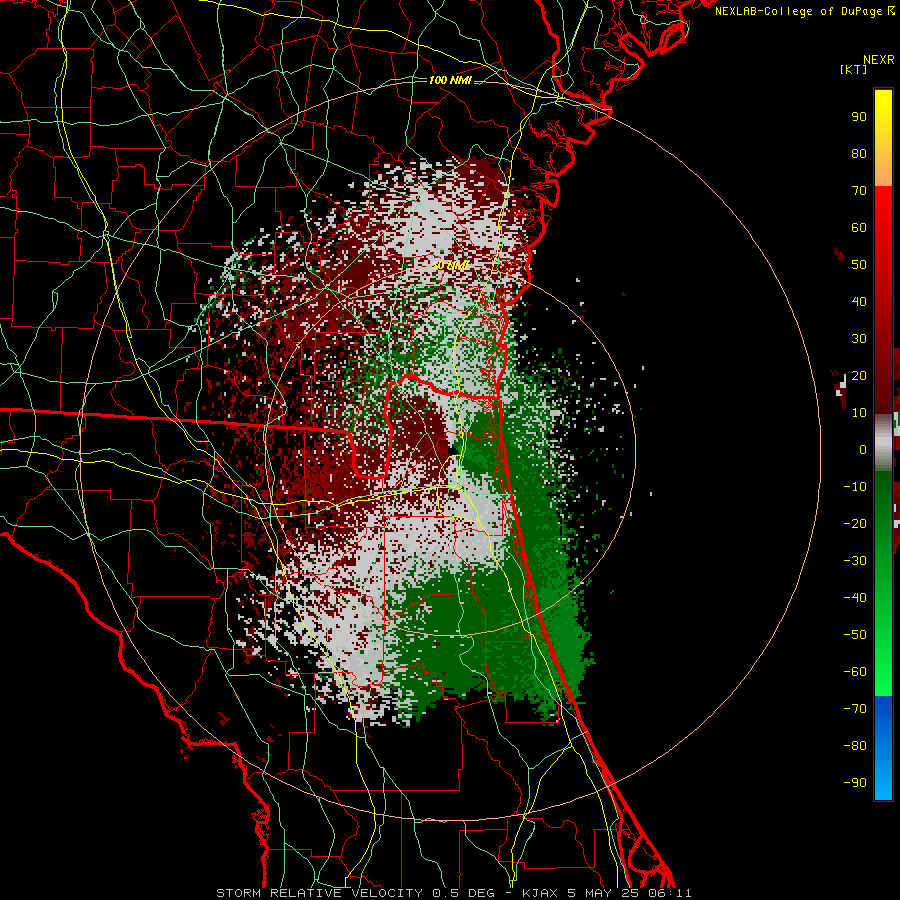Viewport: 900px width, 900px height.
Task: Select the 40 value on velocity scale
Action: click(x=859, y=302)
